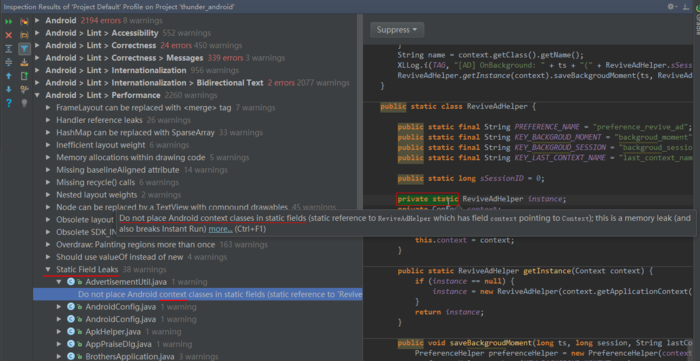The image size is (700, 361).
Task: Open the gear settings menu in title bar
Action: coord(671,7)
